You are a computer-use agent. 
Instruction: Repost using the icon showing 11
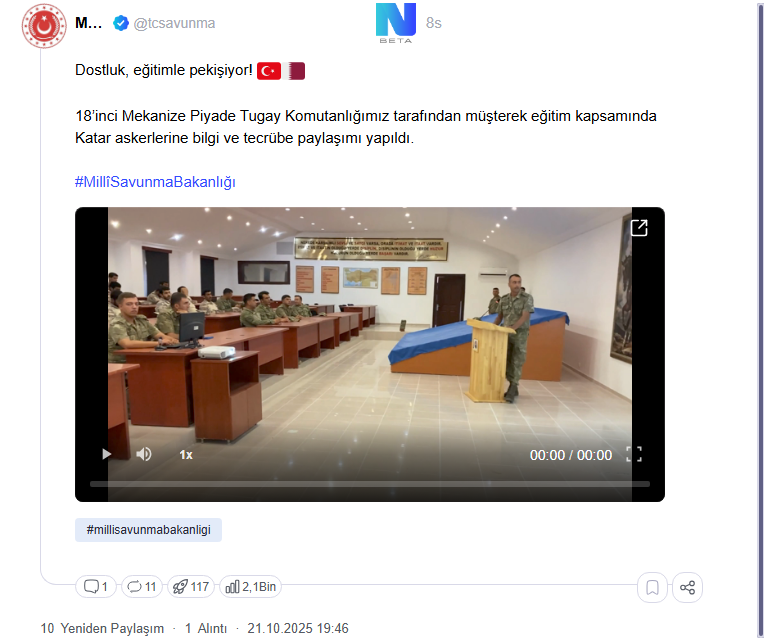click(x=141, y=586)
